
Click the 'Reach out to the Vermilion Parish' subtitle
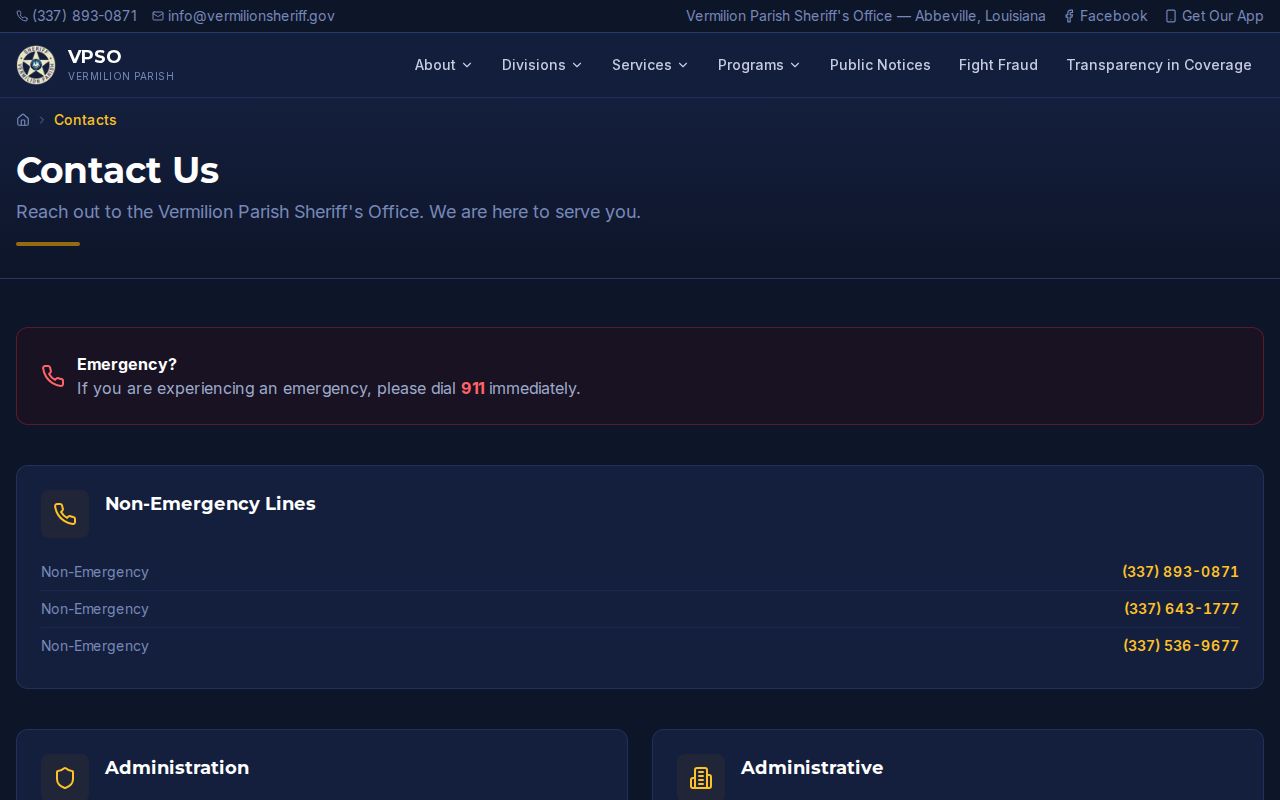point(328,212)
